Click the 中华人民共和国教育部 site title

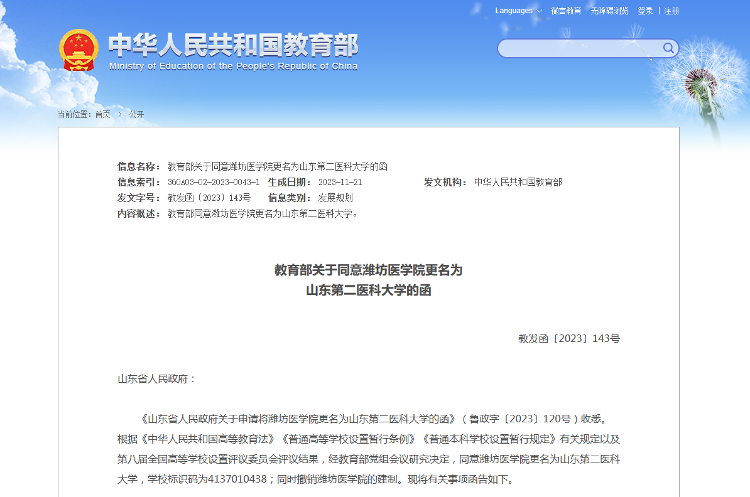click(233, 45)
